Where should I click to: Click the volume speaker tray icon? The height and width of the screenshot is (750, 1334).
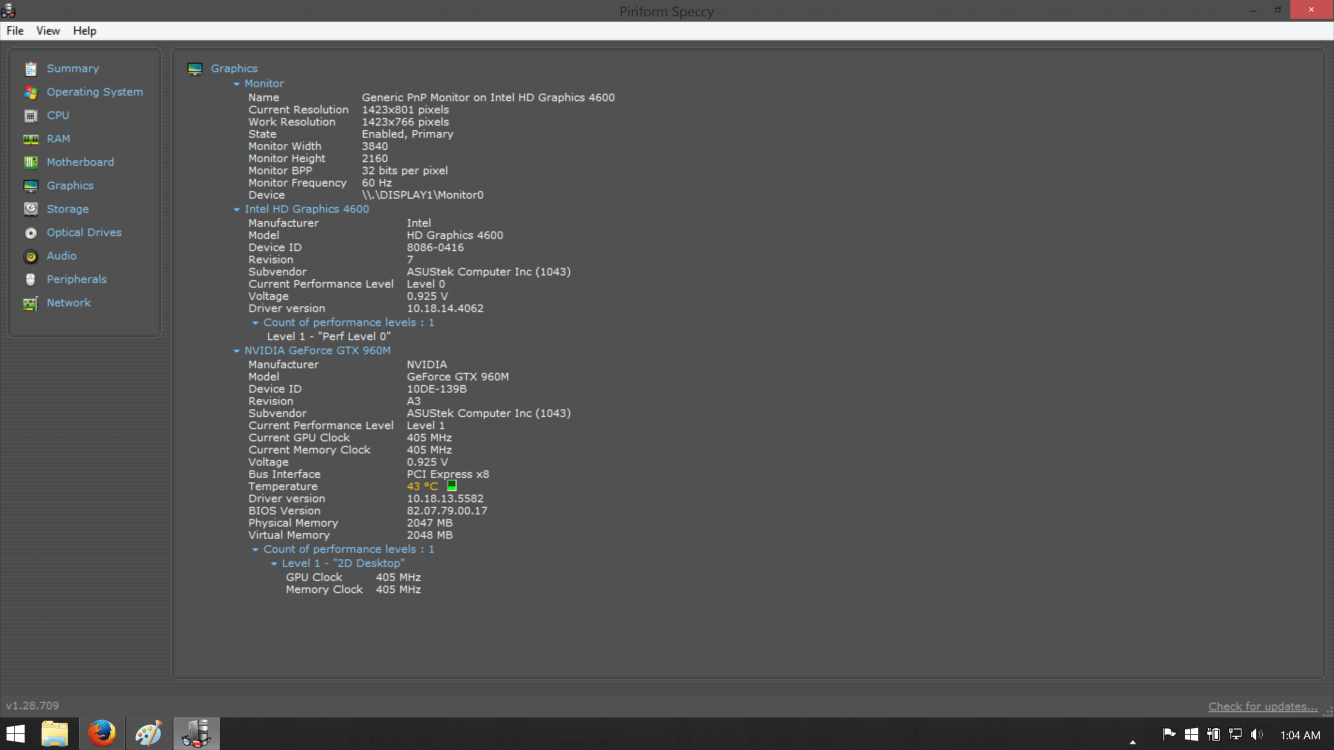click(x=1257, y=735)
